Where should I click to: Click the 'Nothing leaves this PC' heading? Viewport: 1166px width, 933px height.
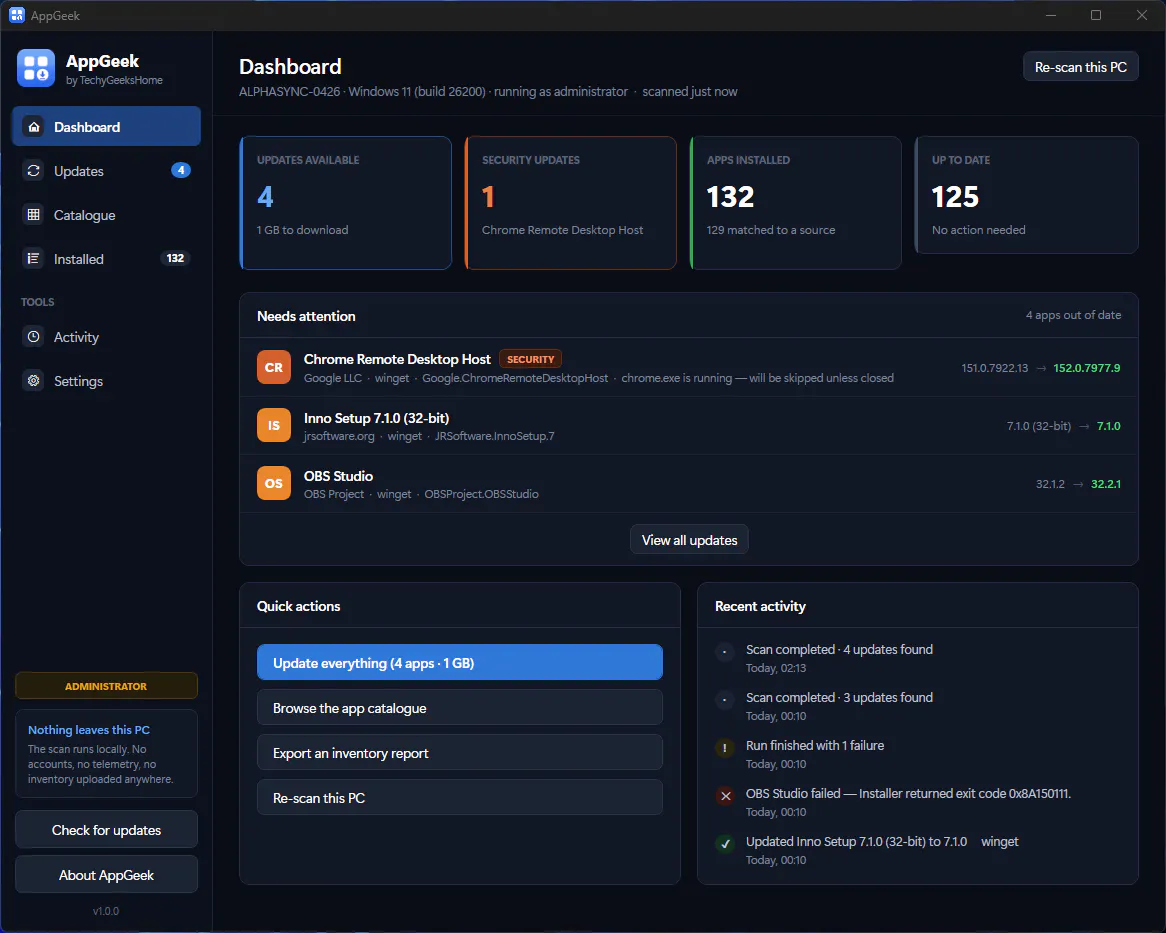[x=88, y=730]
